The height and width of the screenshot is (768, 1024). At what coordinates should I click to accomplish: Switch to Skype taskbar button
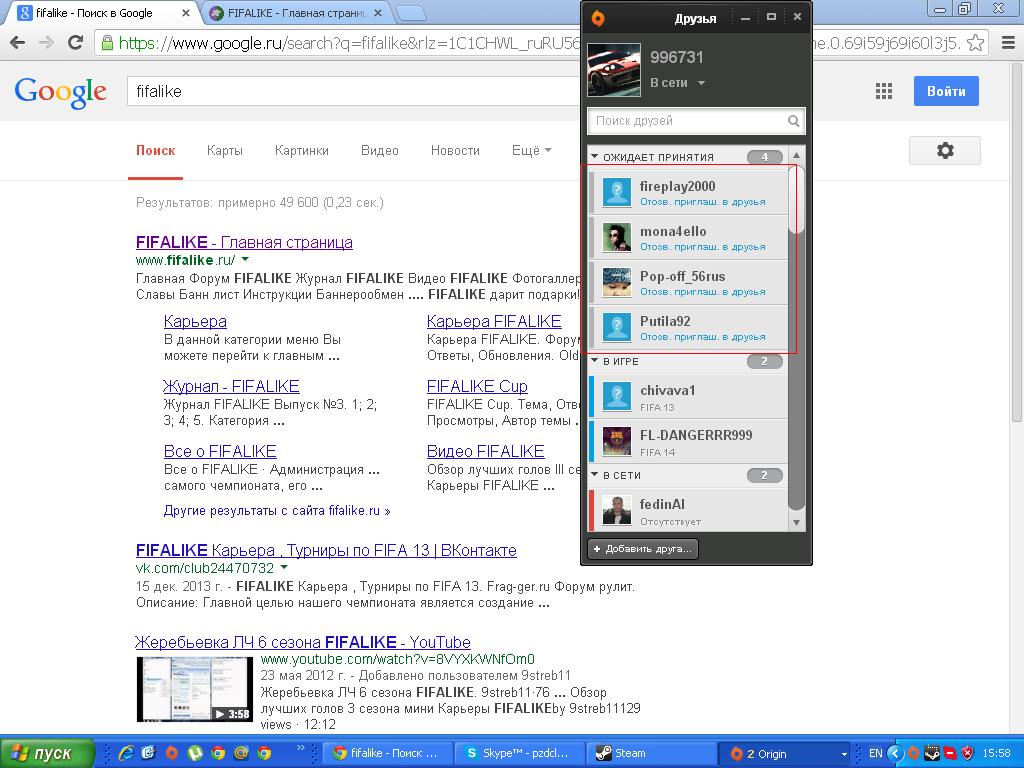click(519, 753)
